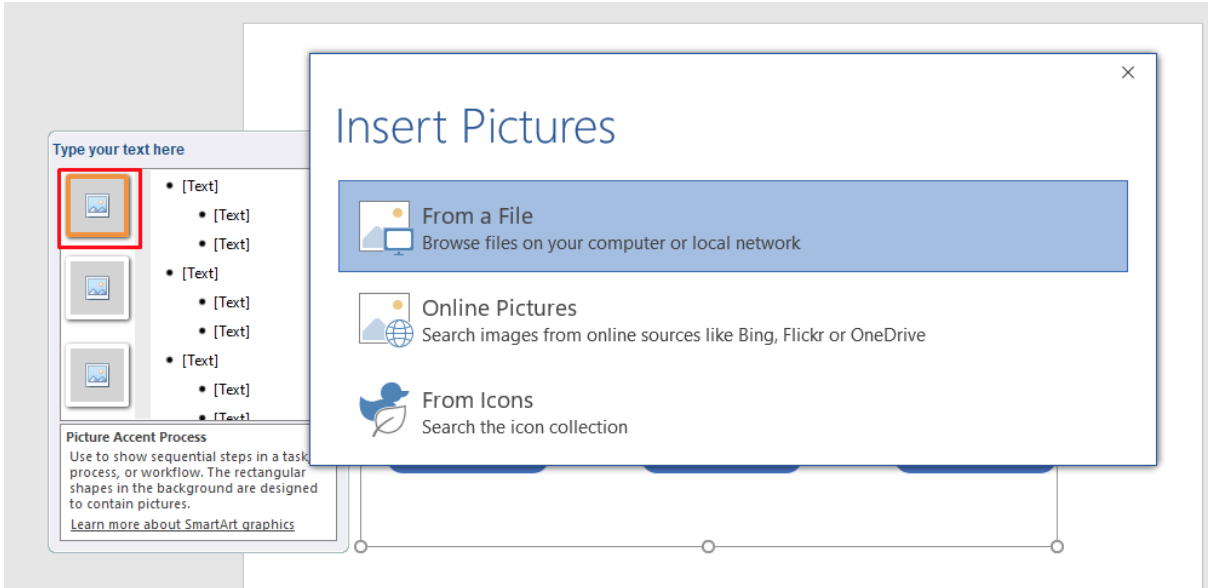The image size is (1210, 588).
Task: Click the From a File picture icon
Action: [x=384, y=225]
